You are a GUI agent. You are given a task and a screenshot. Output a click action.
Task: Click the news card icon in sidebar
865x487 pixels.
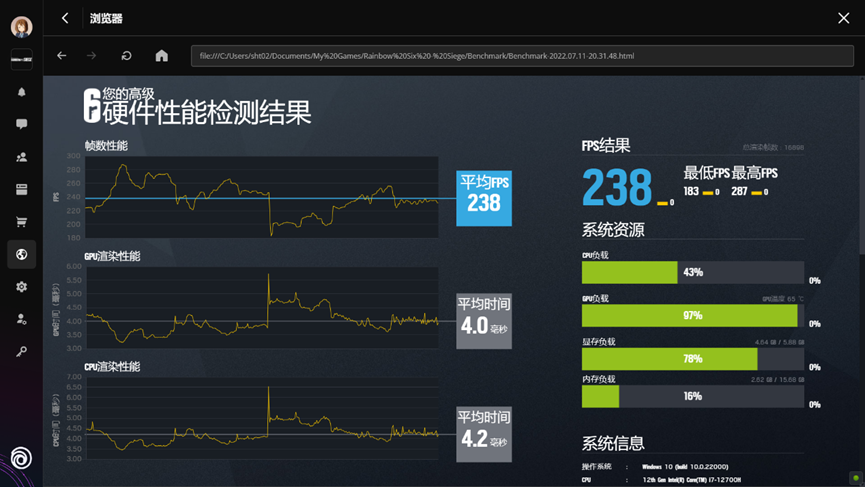21,189
